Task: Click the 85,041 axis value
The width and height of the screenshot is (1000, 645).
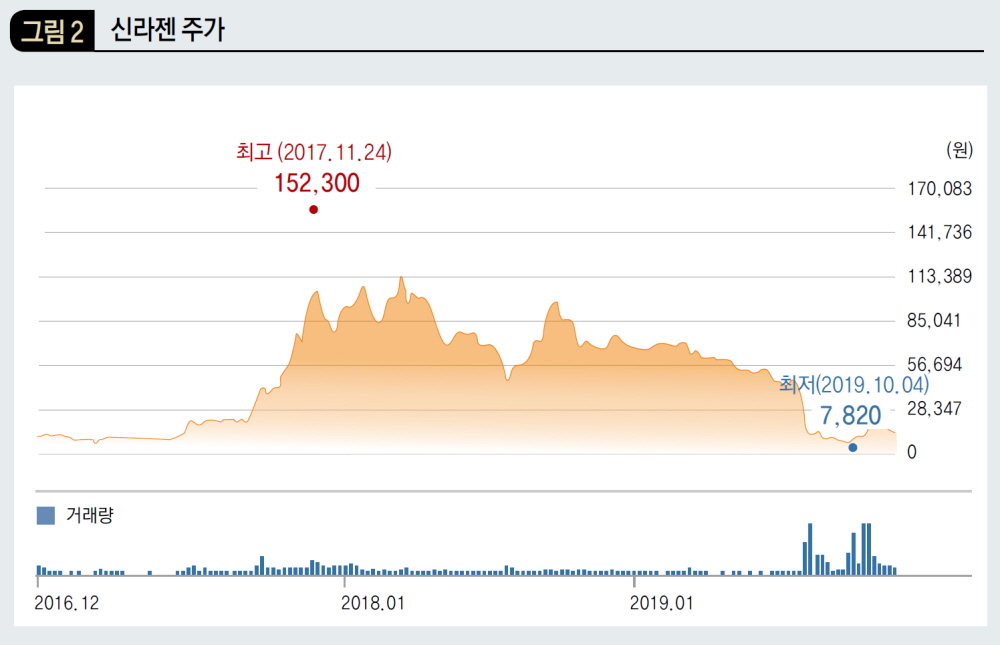Action: 934,320
